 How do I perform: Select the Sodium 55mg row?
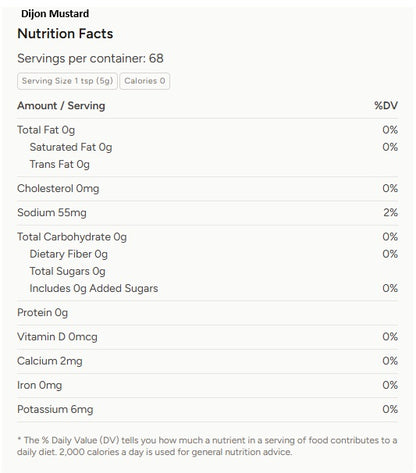(x=208, y=213)
